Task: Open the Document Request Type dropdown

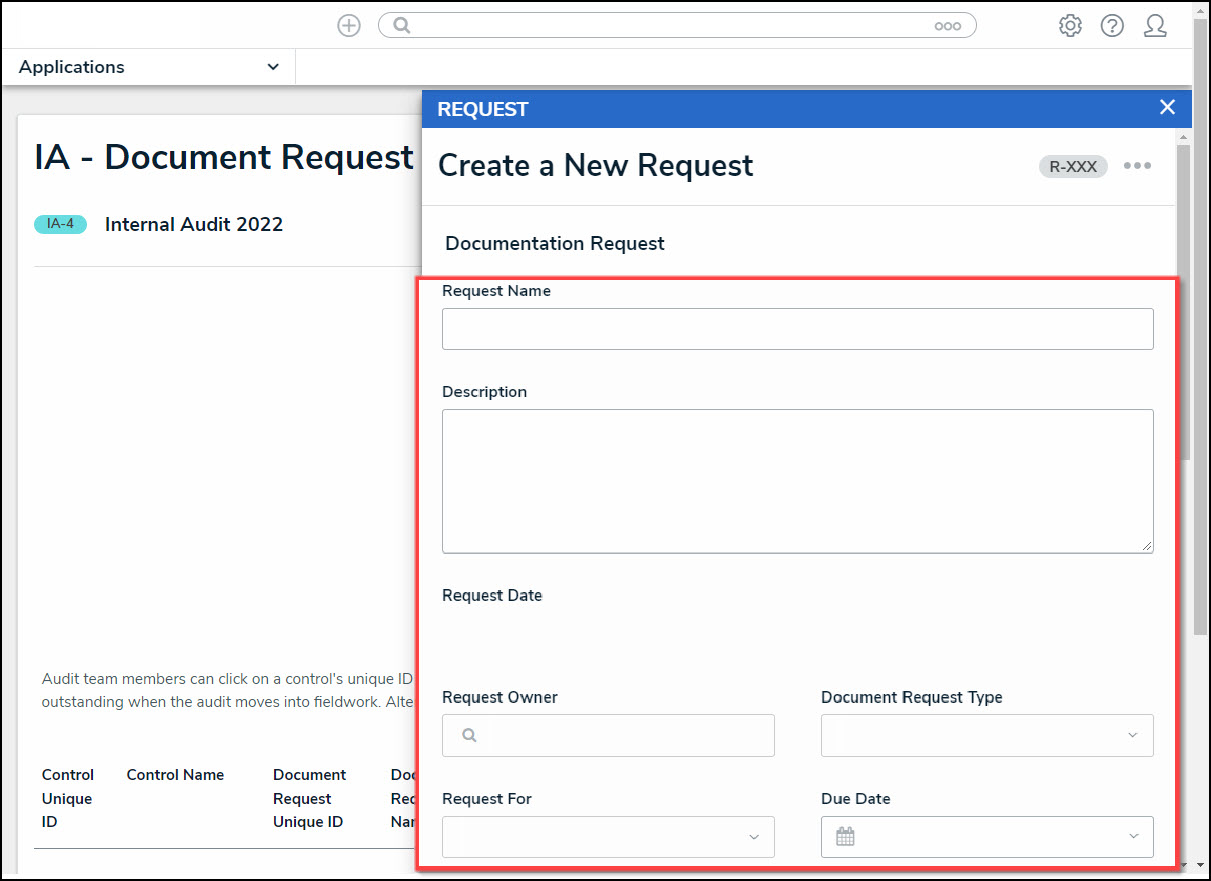Action: 986,735
